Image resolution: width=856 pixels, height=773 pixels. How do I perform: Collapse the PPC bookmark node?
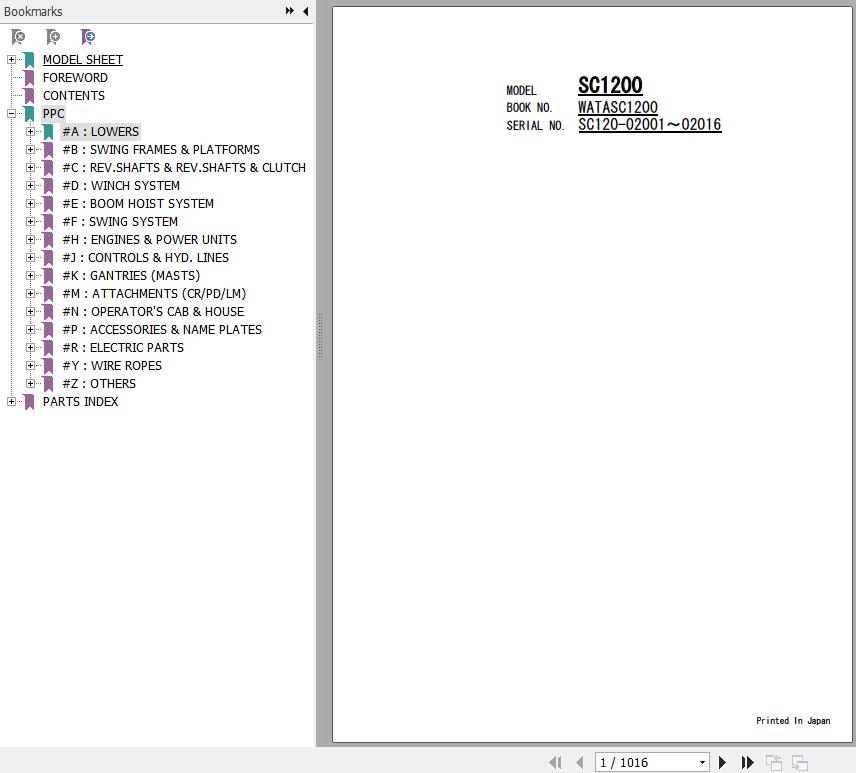click(x=11, y=114)
